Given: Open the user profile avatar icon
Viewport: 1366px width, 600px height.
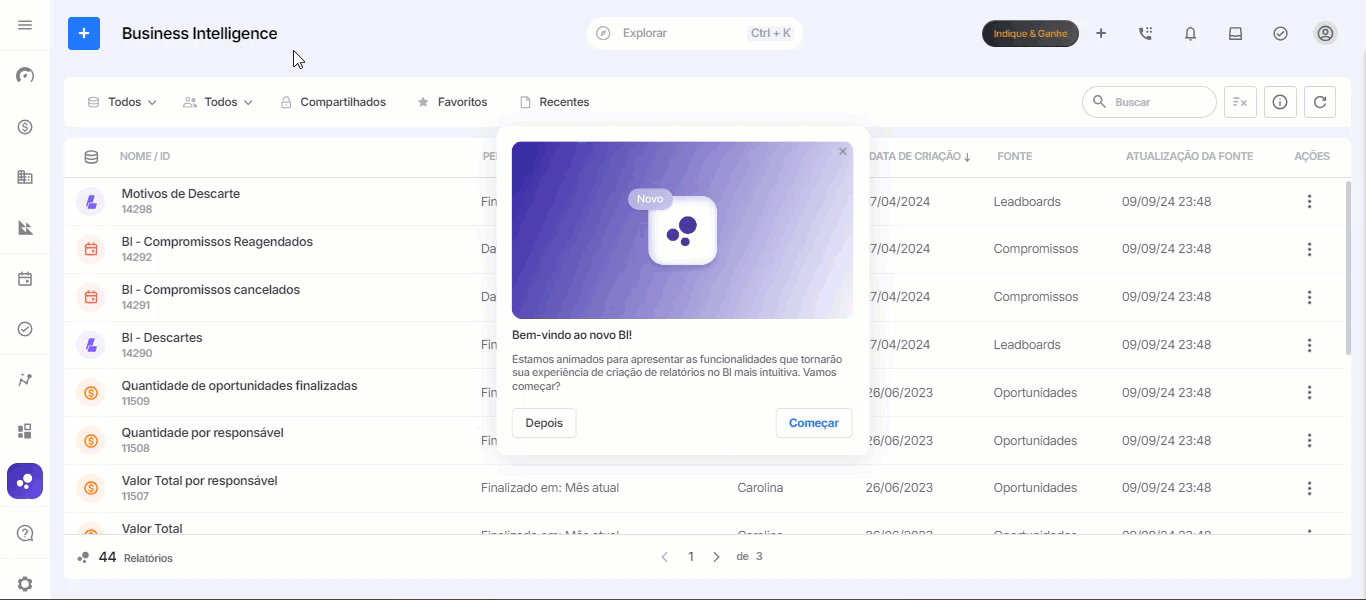Looking at the screenshot, I should pyautogui.click(x=1325, y=33).
